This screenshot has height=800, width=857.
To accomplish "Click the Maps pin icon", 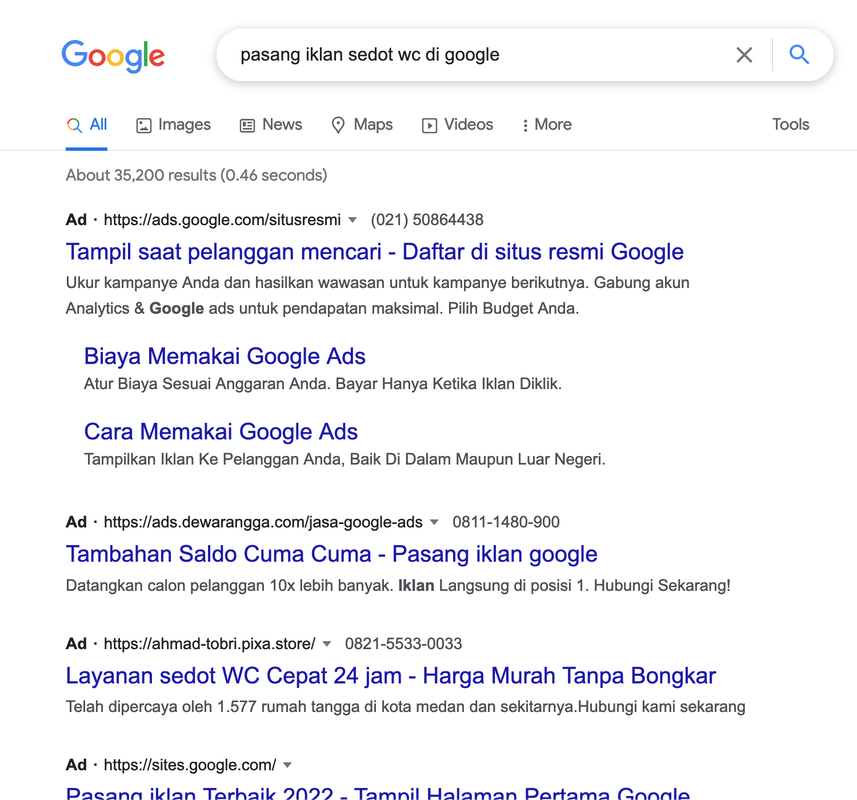I will (338, 125).
